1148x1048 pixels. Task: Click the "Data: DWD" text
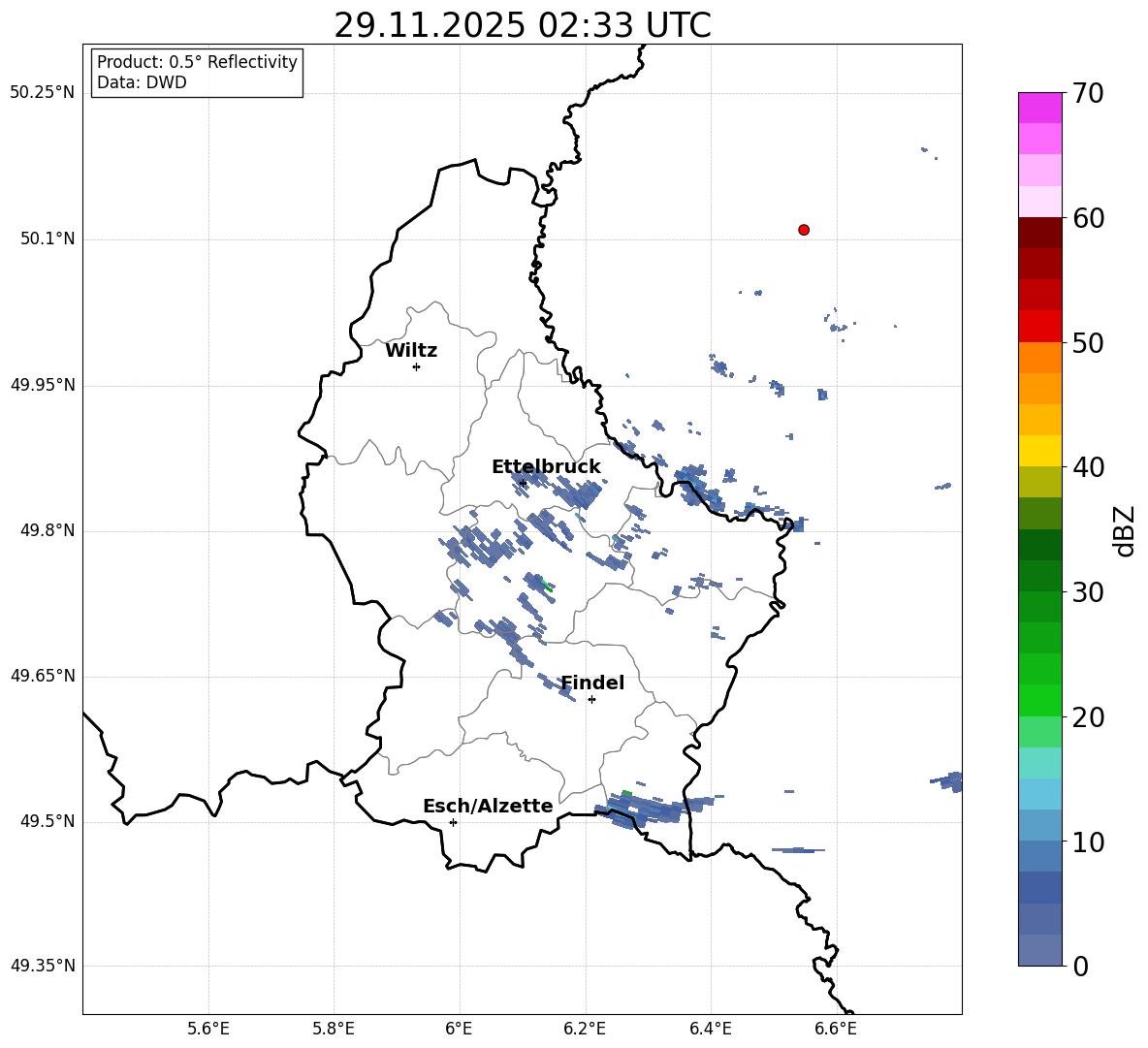click(142, 82)
